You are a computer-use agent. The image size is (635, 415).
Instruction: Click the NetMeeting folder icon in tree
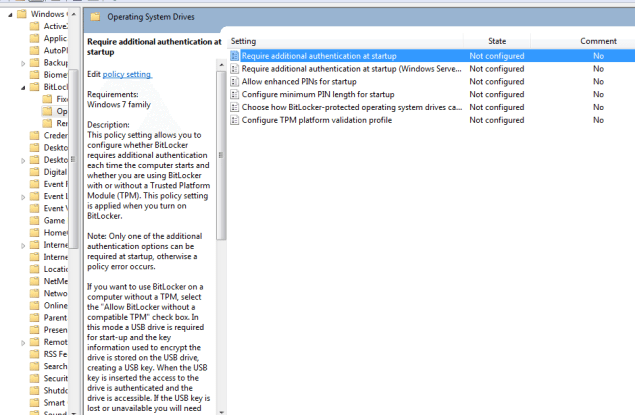[x=35, y=281]
